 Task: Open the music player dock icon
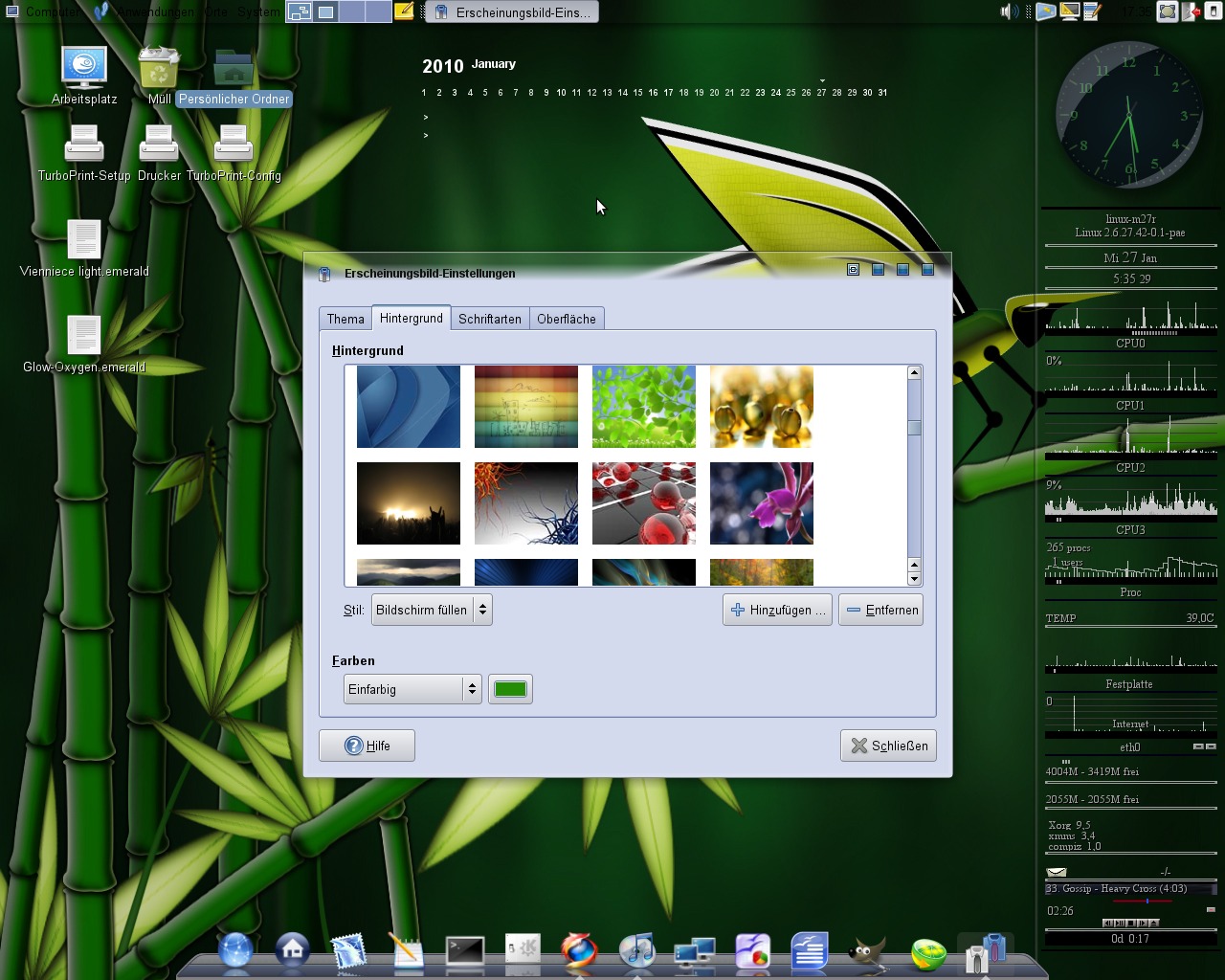636,950
